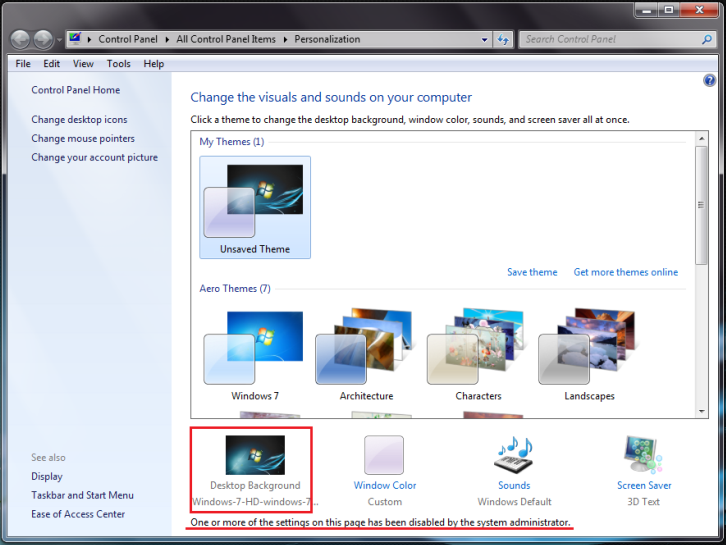
Task: Select the Landscapes theme
Action: coord(589,356)
